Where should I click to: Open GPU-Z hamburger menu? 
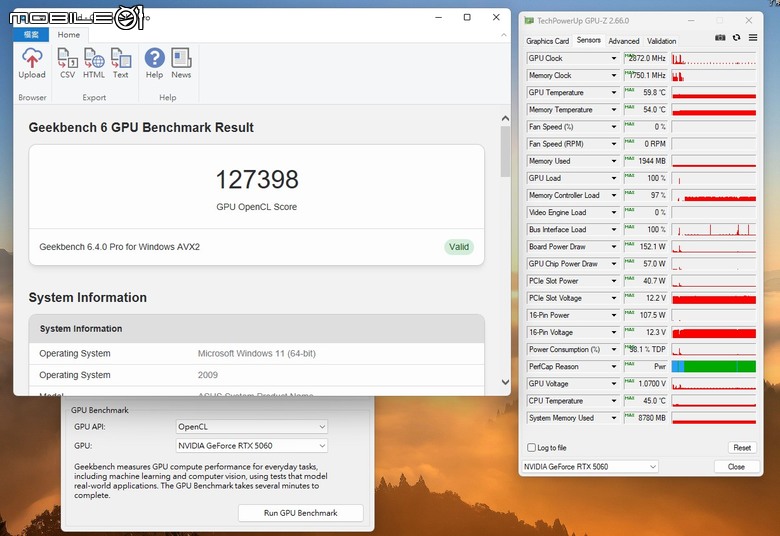[x=753, y=38]
